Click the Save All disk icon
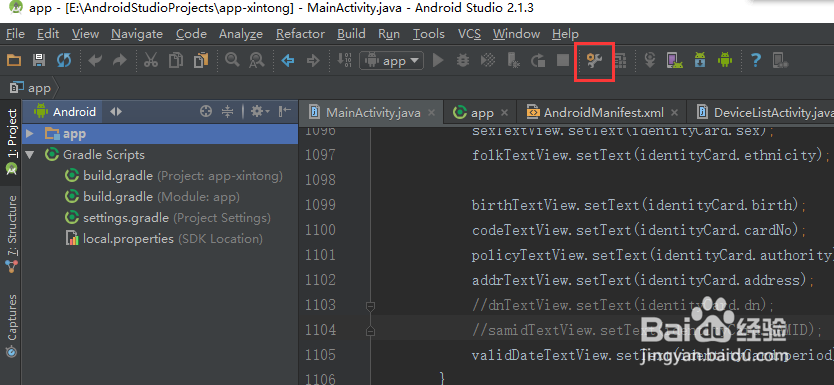Screen dimensions: 834x385 click(39, 61)
